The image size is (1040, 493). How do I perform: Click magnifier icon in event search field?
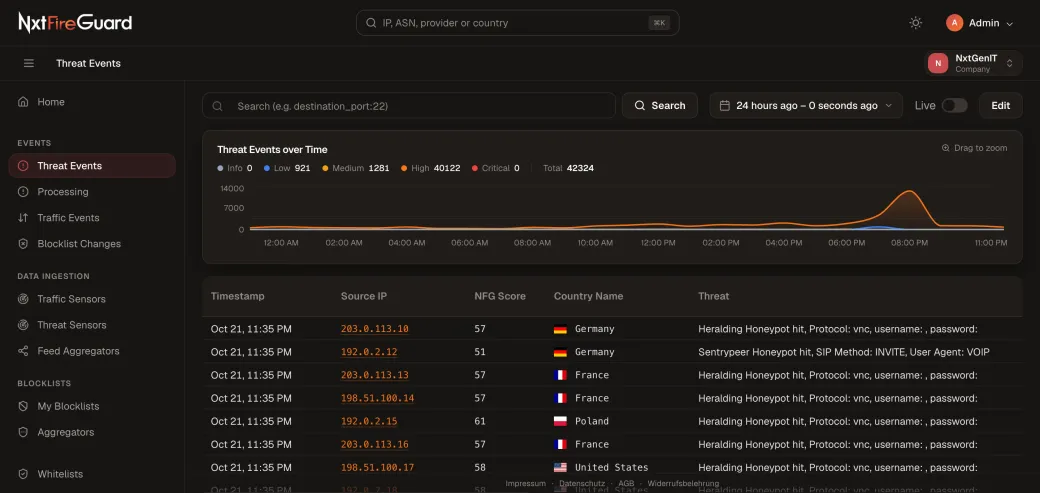[217, 106]
